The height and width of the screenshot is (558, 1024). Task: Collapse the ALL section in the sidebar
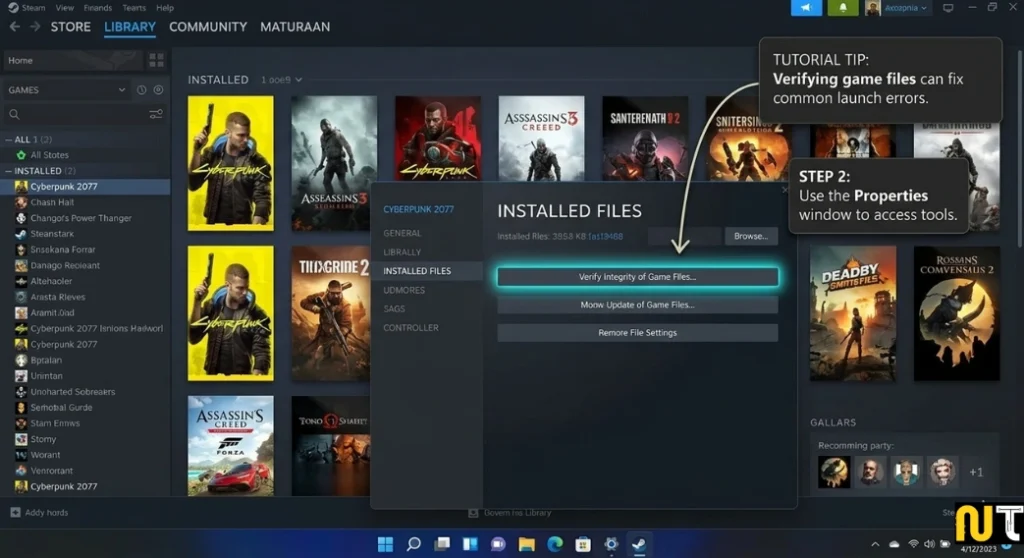click(8, 139)
